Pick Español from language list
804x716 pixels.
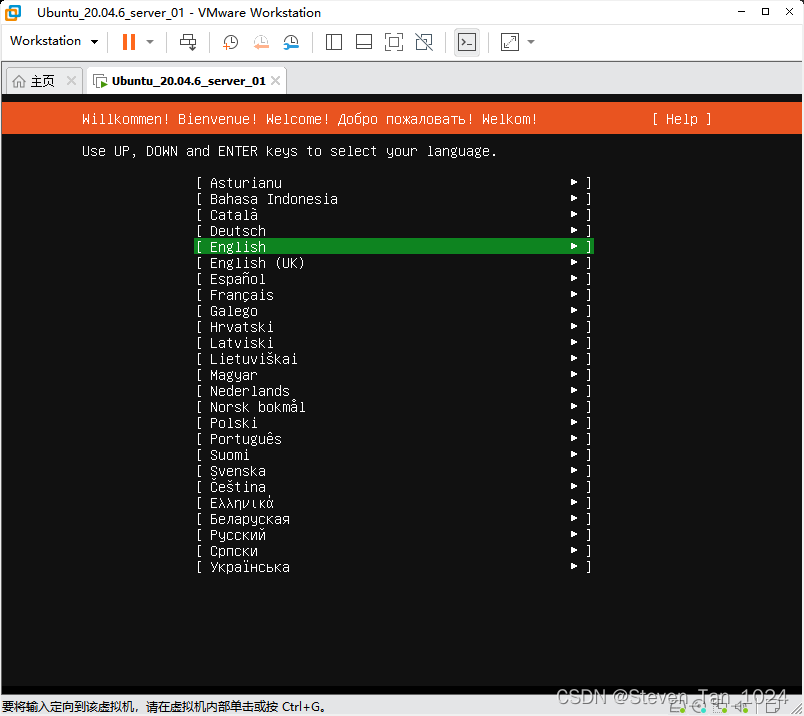(394, 279)
